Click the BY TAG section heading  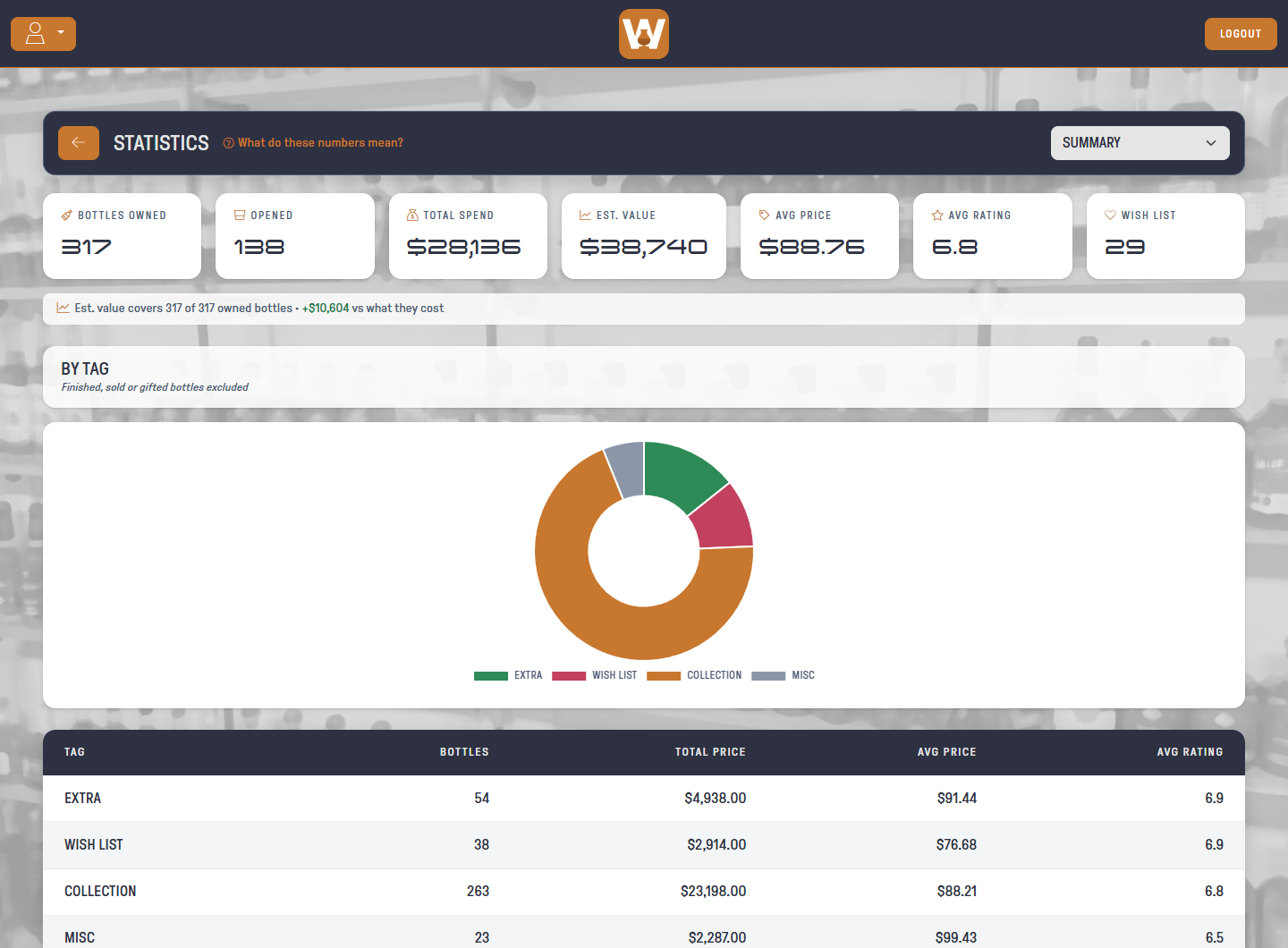(85, 368)
